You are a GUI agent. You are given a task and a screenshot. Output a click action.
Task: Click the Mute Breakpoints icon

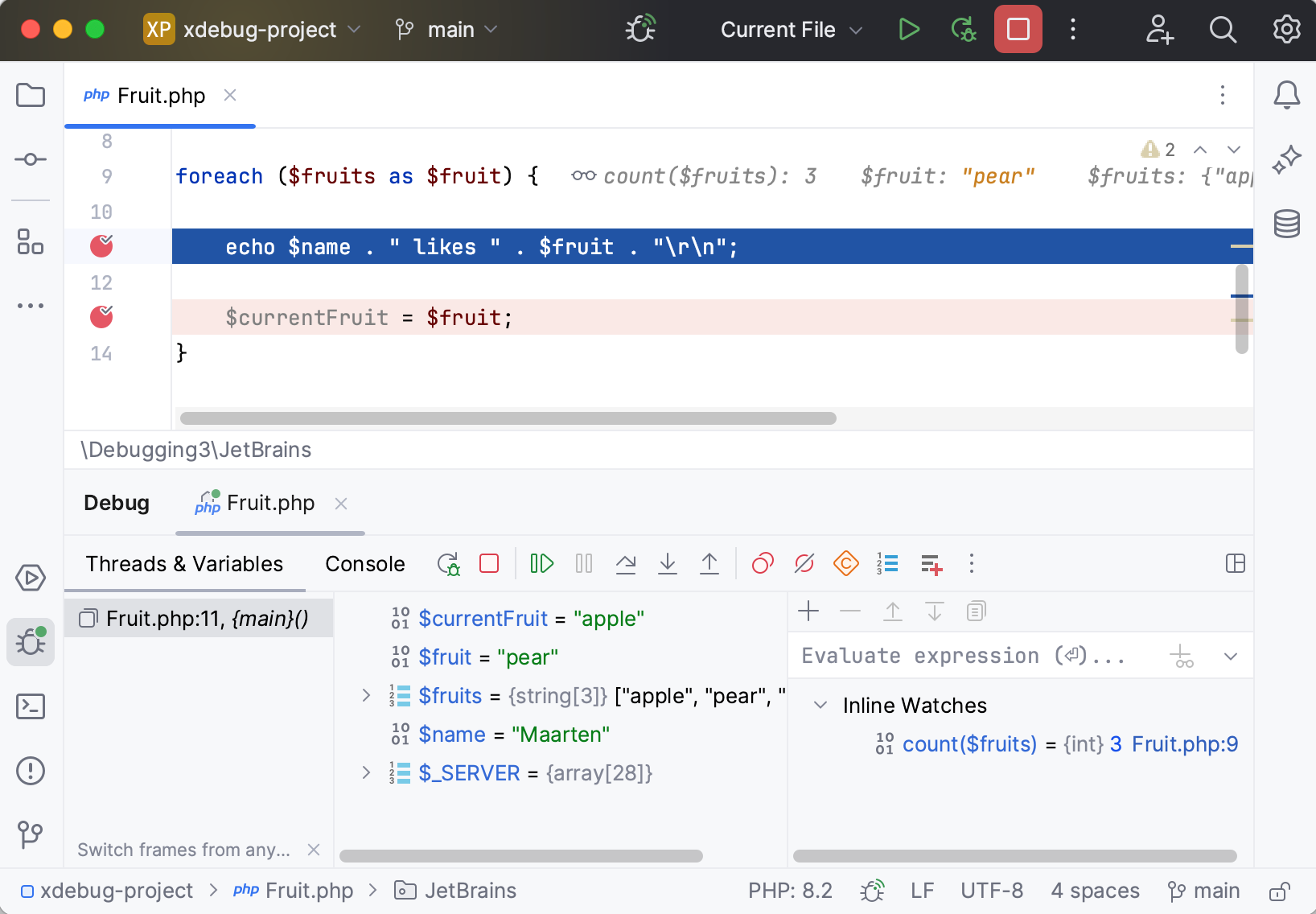[804, 563]
